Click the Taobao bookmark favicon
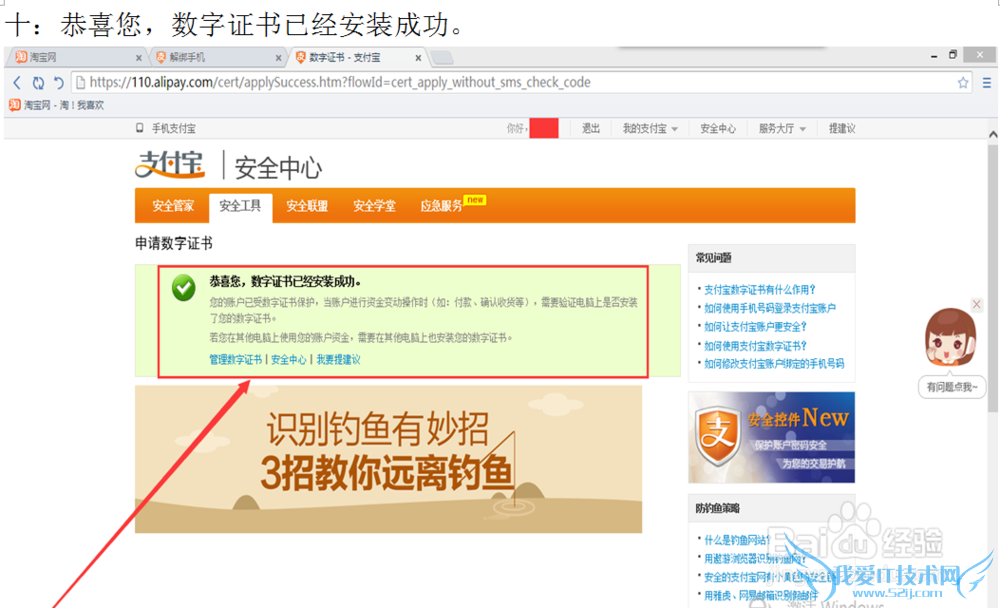 click(15, 105)
